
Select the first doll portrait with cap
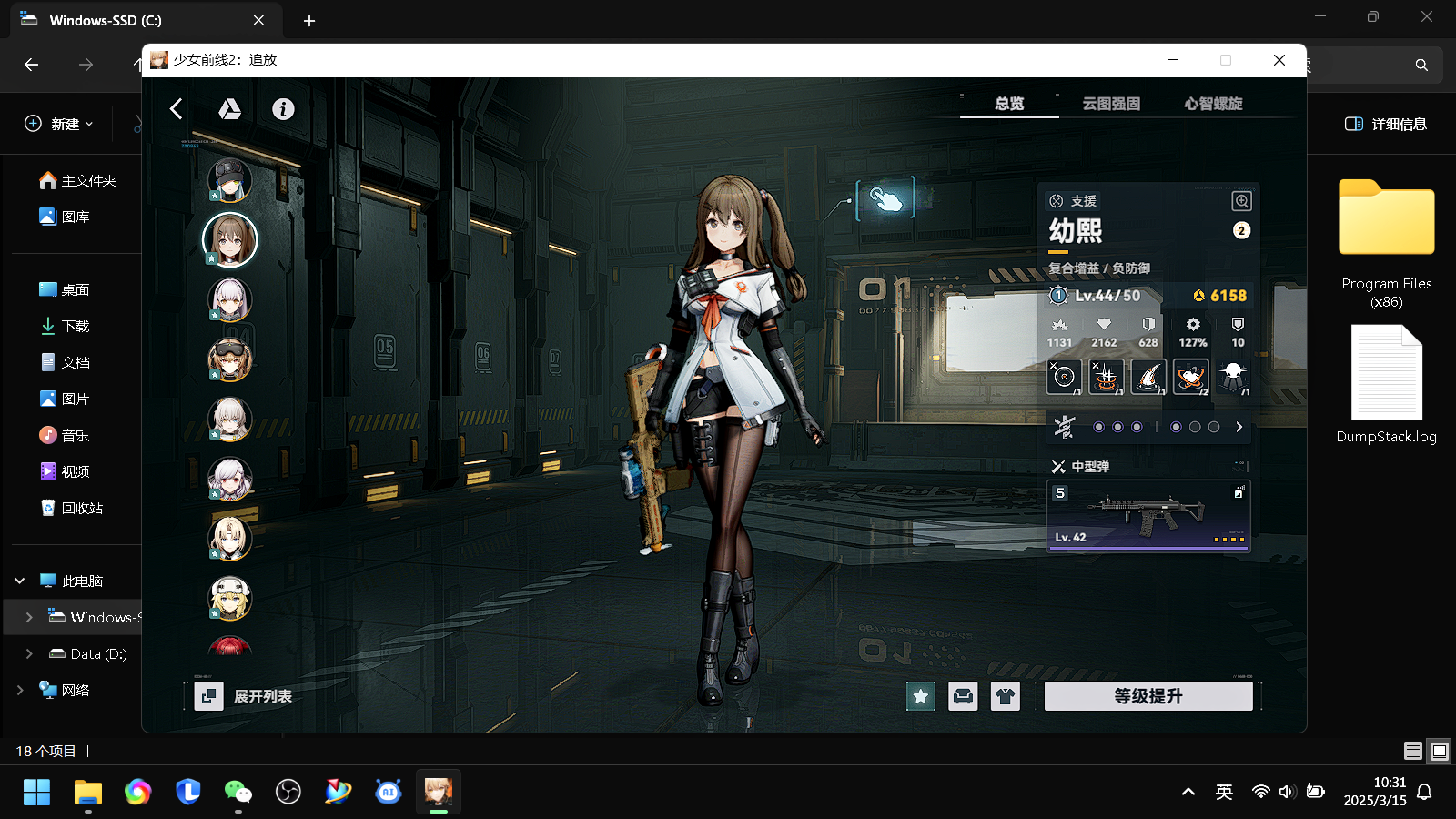(229, 179)
